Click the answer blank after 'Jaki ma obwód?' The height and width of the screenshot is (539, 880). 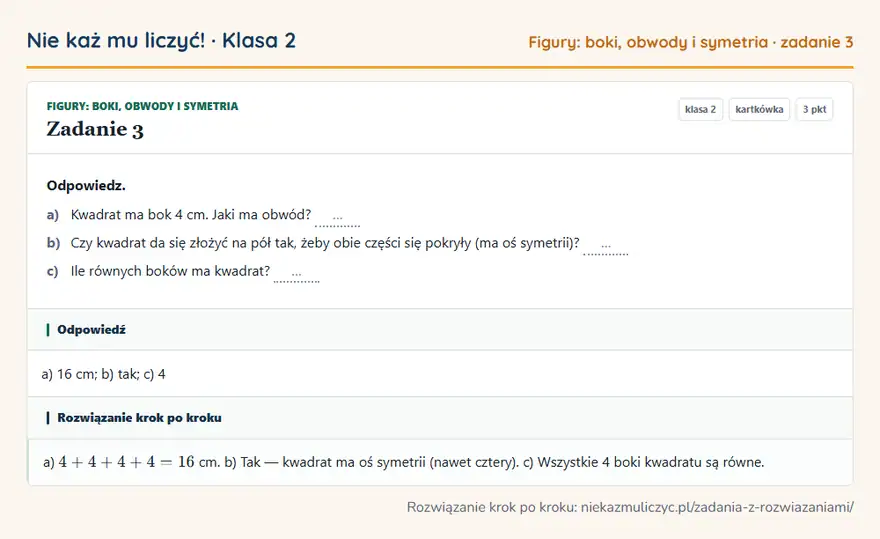pyautogui.click(x=337, y=218)
